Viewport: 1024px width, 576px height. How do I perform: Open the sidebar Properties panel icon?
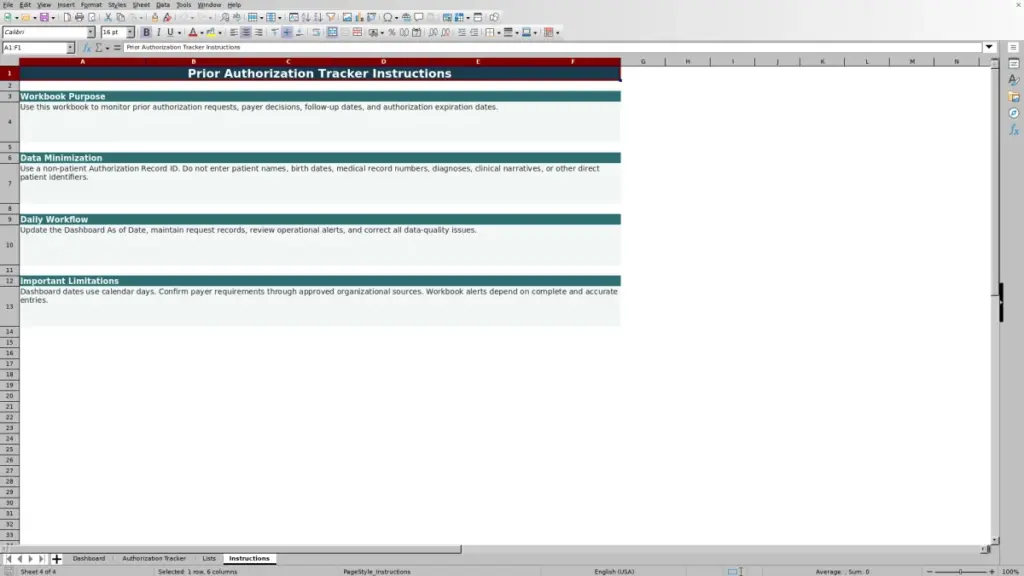point(1014,64)
